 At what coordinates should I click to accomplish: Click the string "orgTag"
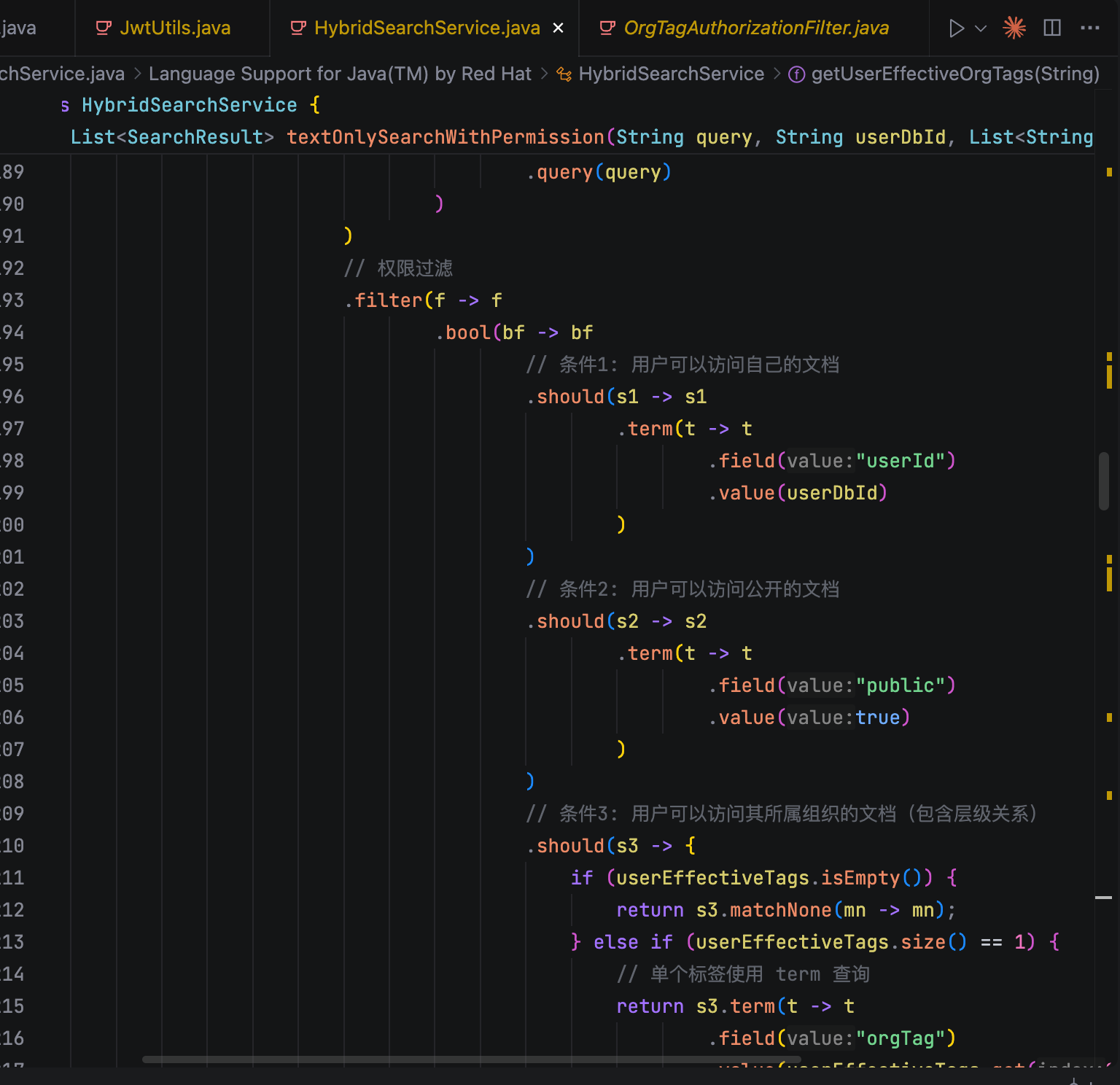point(901,1038)
